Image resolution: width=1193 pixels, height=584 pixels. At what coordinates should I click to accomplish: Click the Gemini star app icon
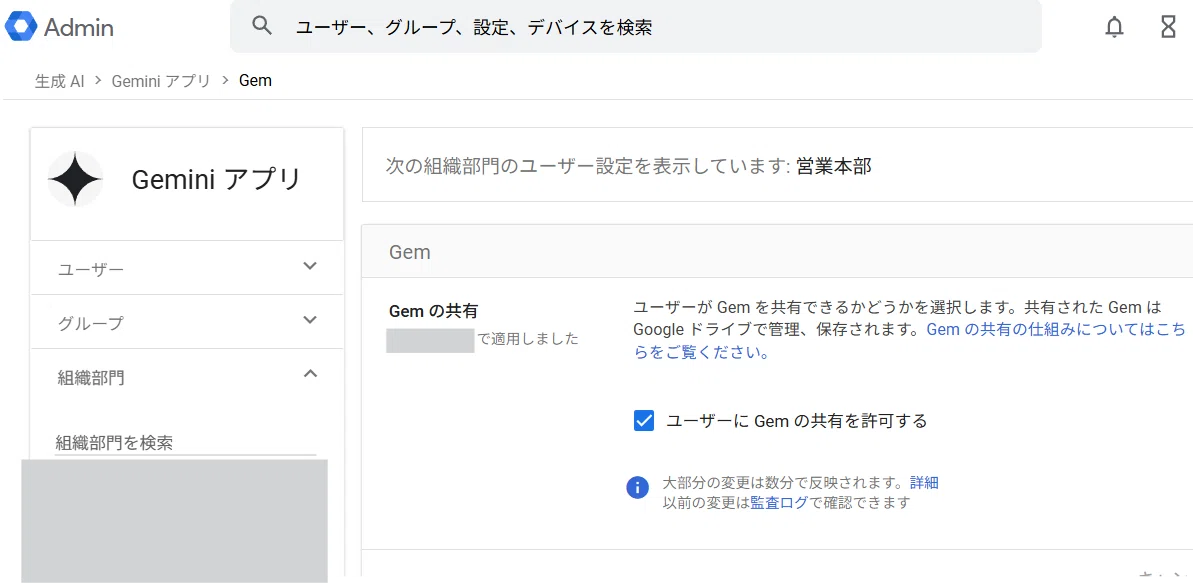pos(75,179)
